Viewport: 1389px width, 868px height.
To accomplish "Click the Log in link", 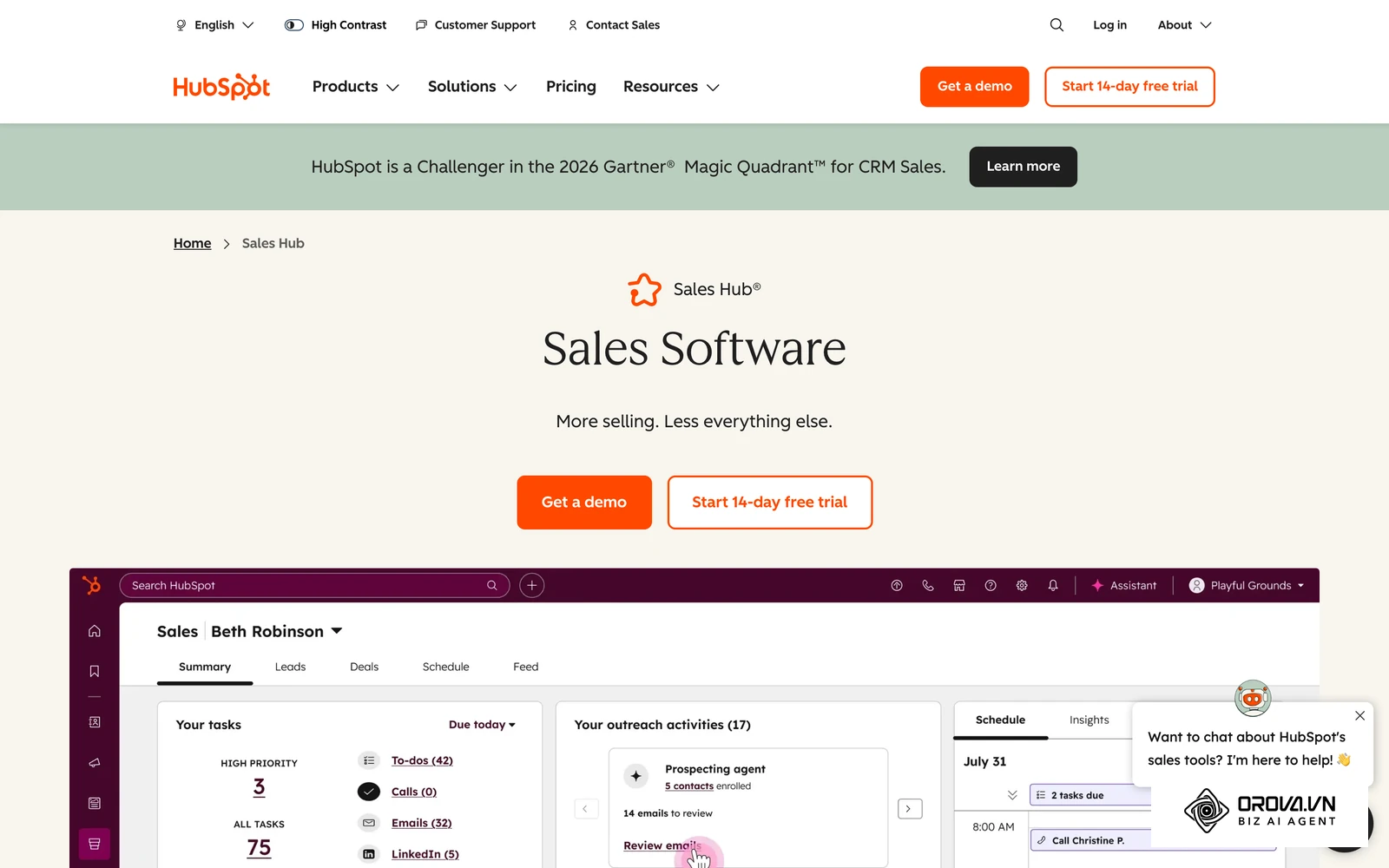I will coord(1109,25).
